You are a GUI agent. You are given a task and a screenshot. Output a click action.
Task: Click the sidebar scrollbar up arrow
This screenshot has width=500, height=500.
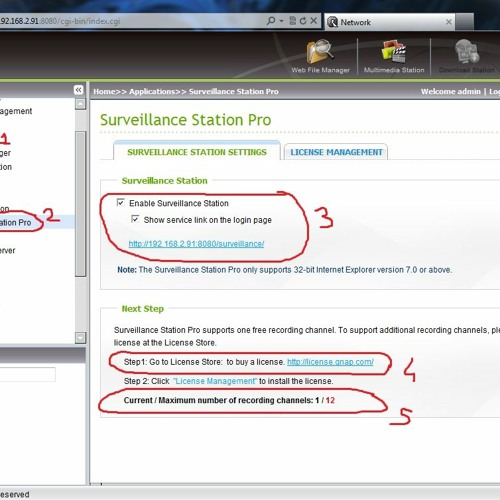(80, 104)
